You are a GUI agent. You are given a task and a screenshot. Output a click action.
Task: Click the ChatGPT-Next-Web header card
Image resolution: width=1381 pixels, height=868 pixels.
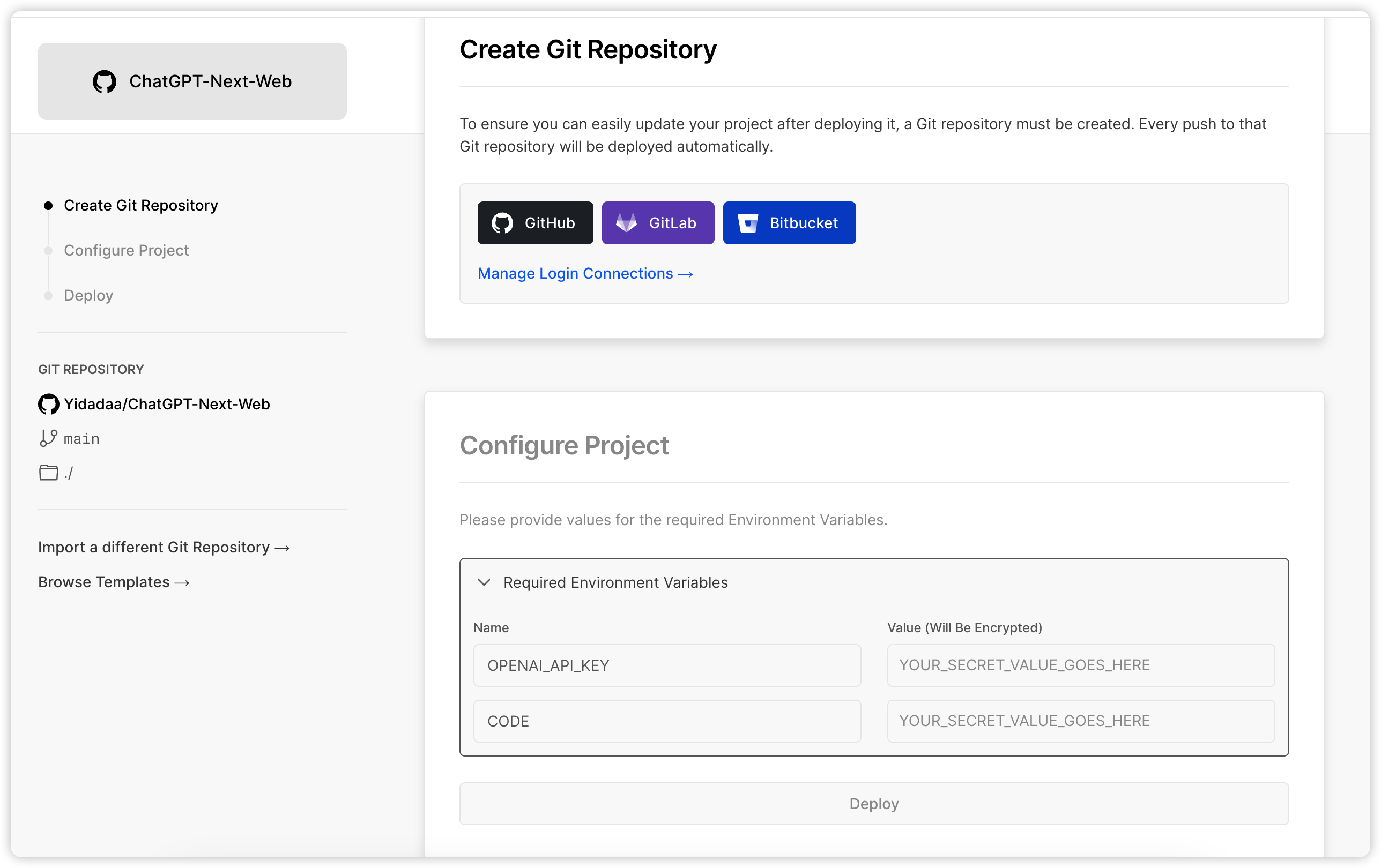[x=192, y=81]
